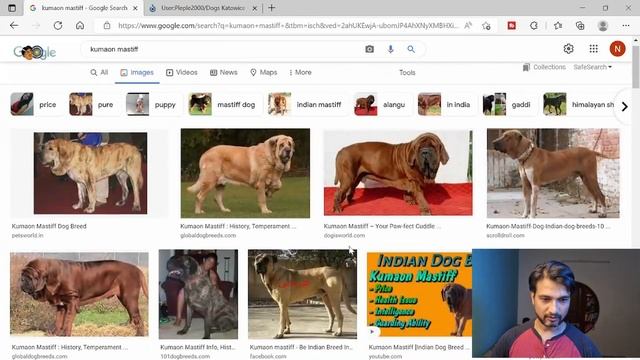The height and width of the screenshot is (360, 640).
Task: Submit search with the magnifier icon
Action: click(x=411, y=49)
